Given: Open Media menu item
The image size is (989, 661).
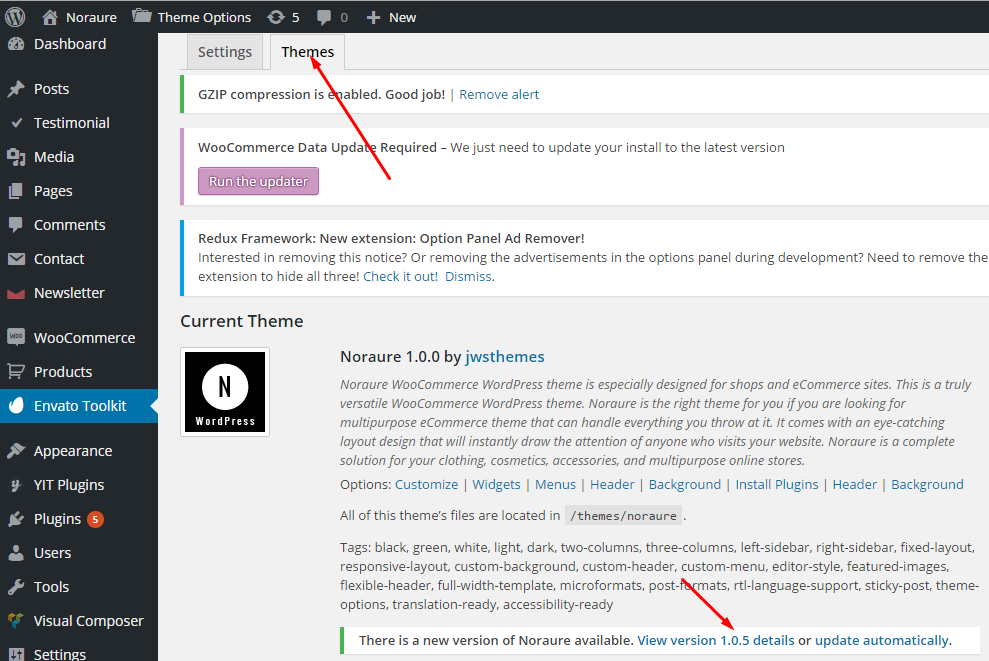Looking at the screenshot, I should 54,157.
